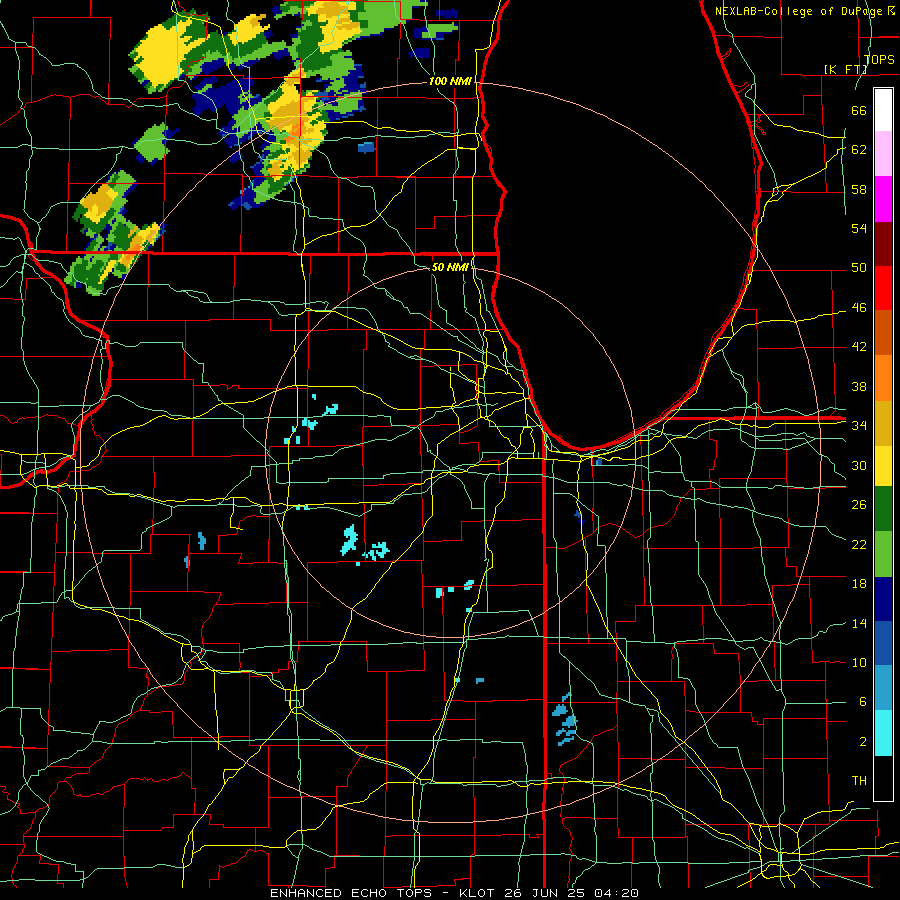Image resolution: width=900 pixels, height=900 pixels.
Task: Click the "TH" legend label
Action: point(859,781)
